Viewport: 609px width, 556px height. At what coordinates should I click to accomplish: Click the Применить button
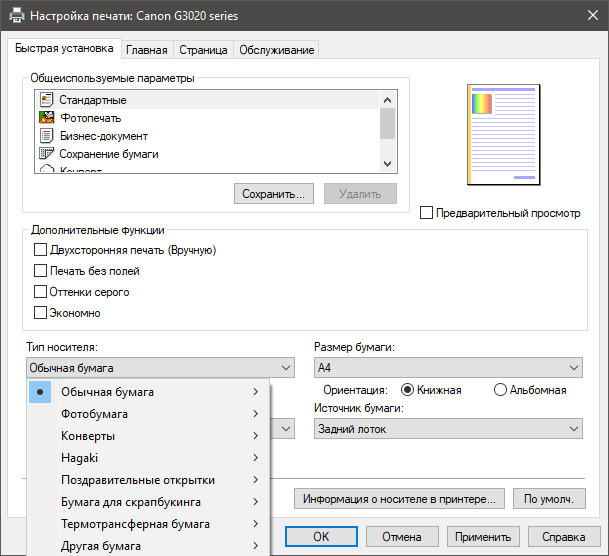pyautogui.click(x=483, y=537)
